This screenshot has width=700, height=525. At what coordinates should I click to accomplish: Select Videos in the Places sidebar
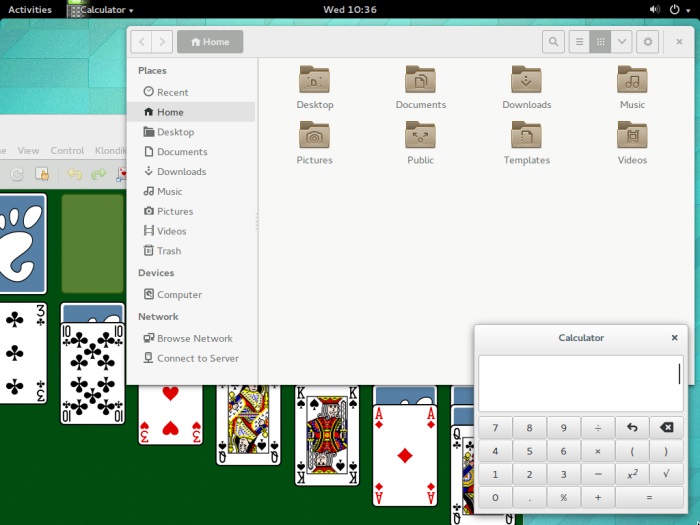pos(191,231)
